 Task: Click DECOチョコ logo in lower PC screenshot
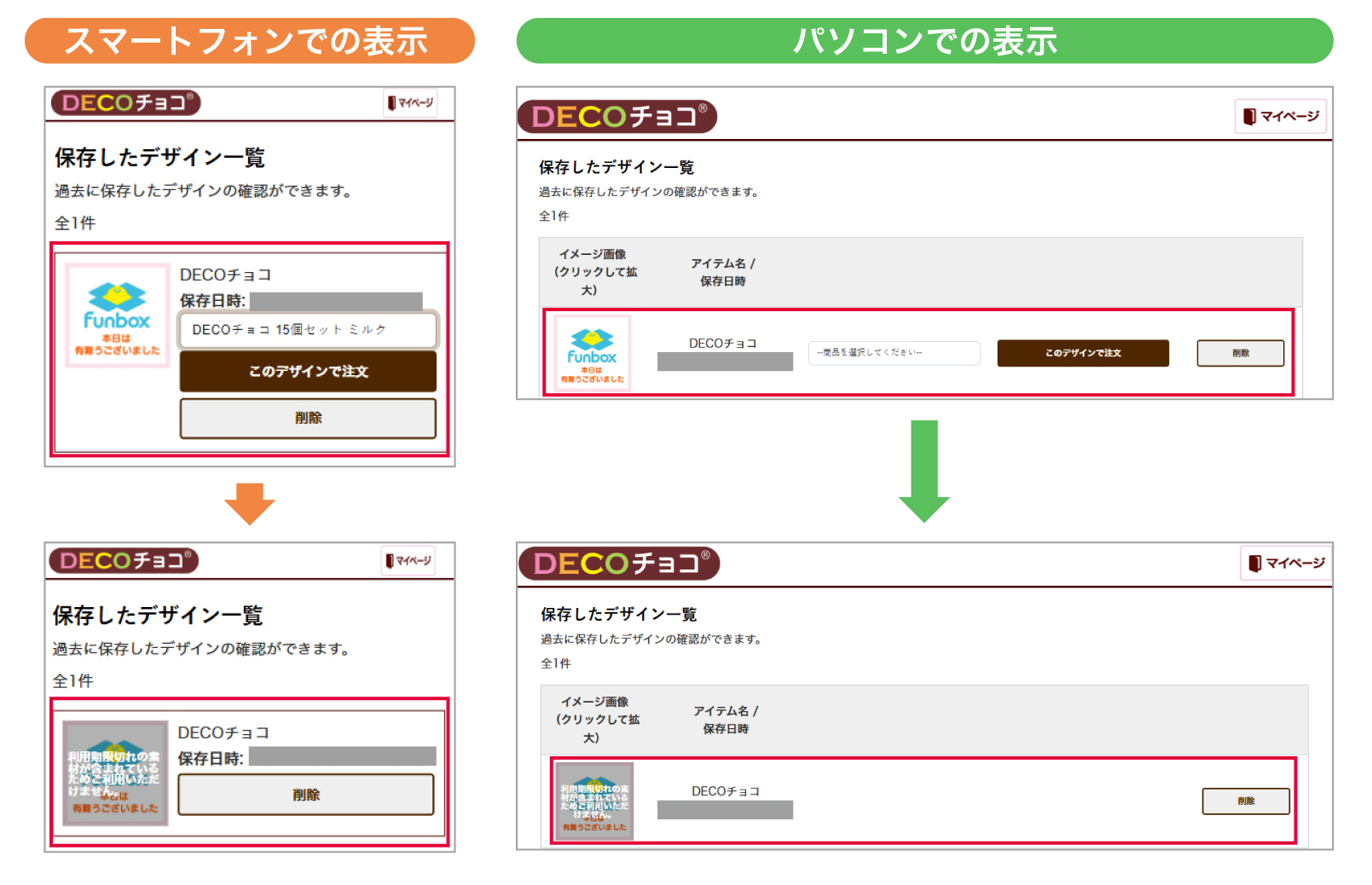coord(619,564)
